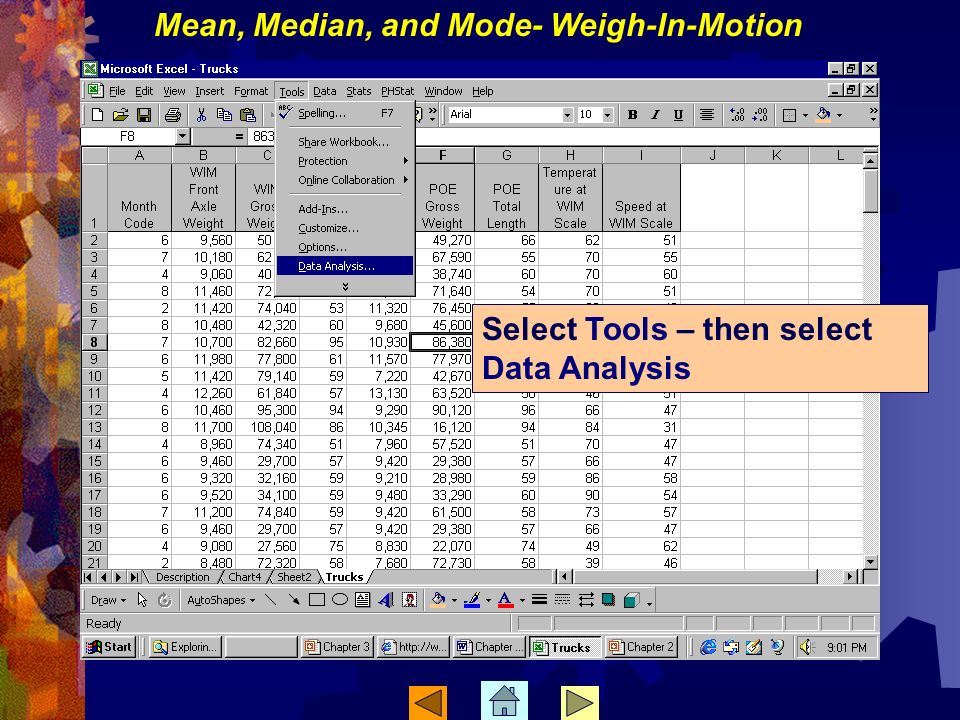Cut selection with scissors icon

201,114
